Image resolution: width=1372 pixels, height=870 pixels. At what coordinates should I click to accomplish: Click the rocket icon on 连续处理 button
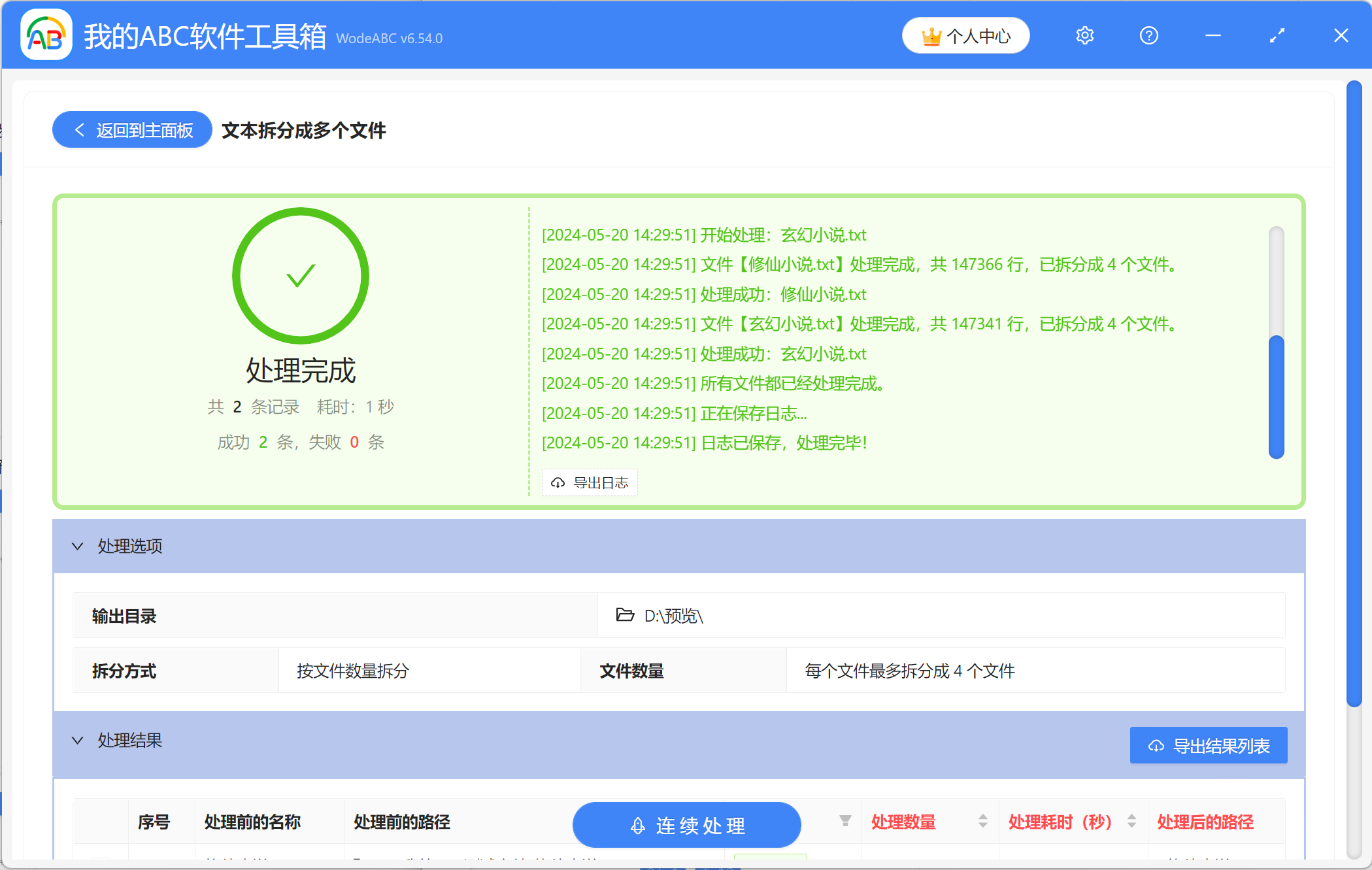point(637,825)
